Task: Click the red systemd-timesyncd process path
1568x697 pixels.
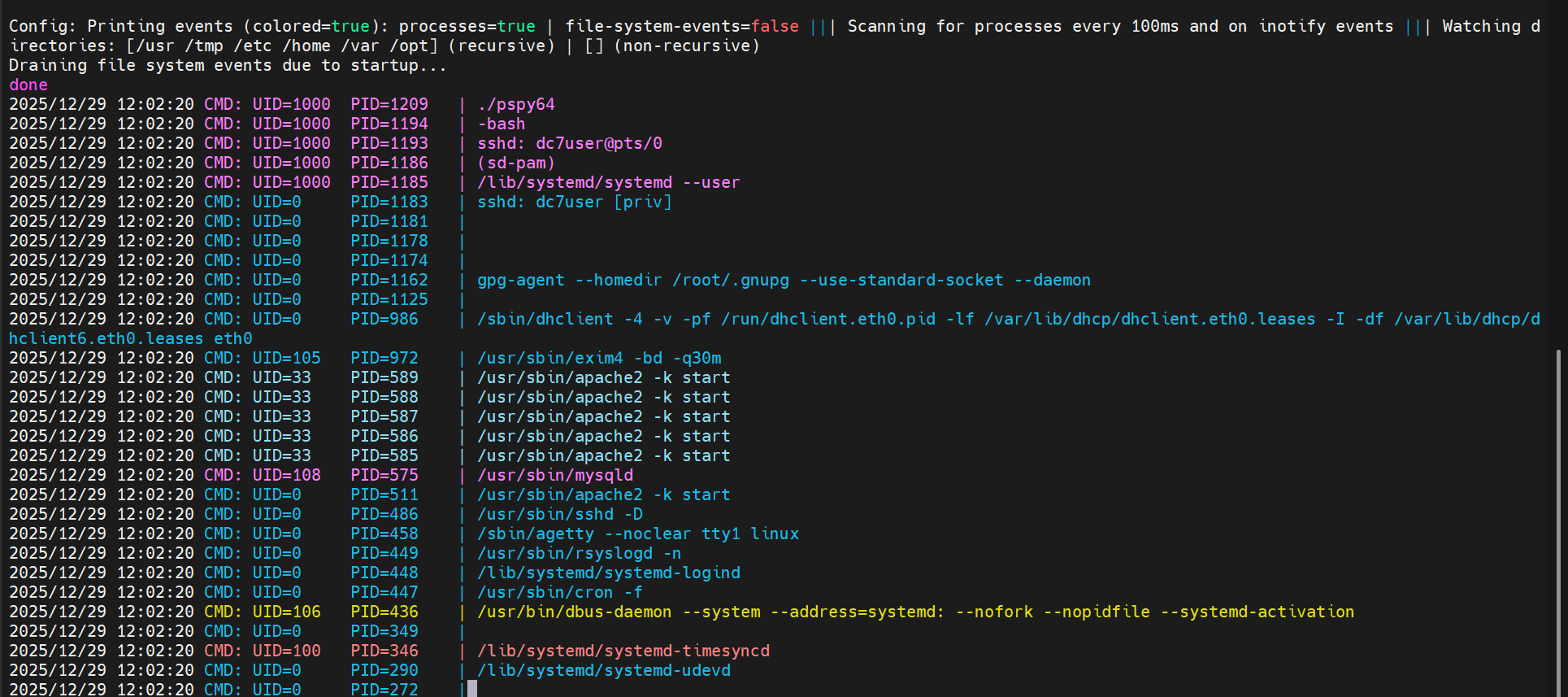Action: [623, 651]
